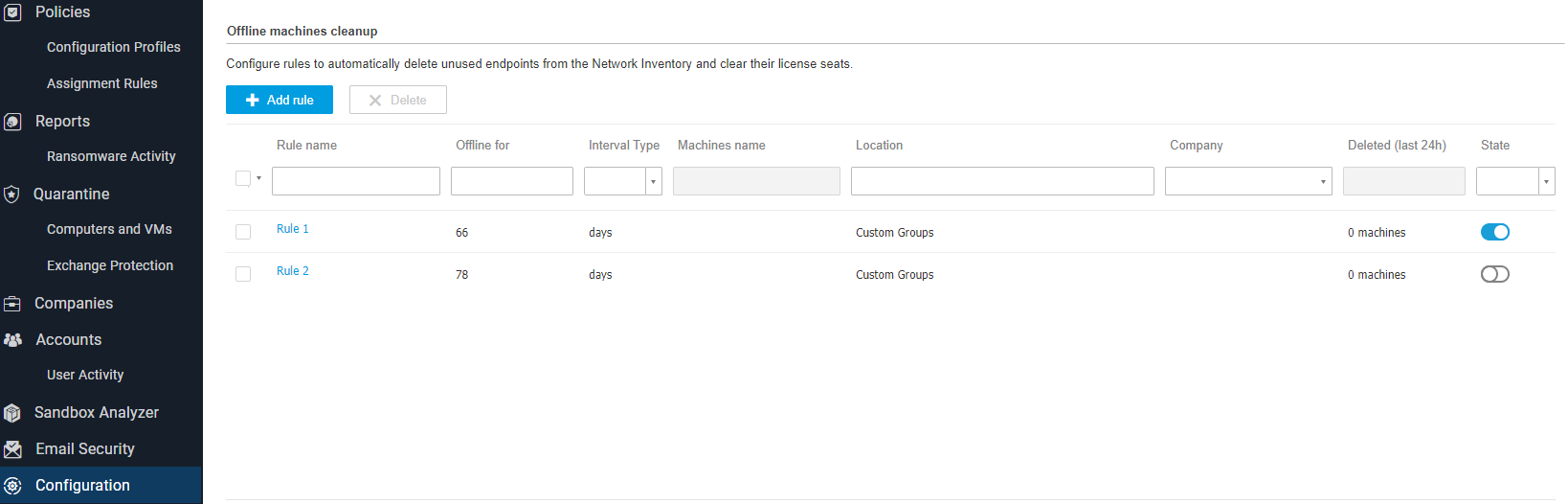Click the Add rule button
Image resolution: width=1568 pixels, height=504 pixels.
pyautogui.click(x=280, y=100)
